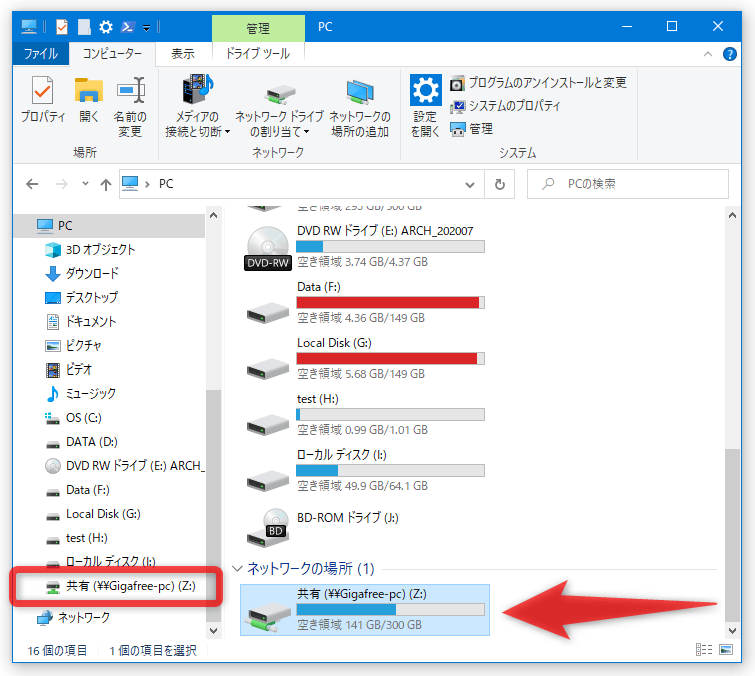
Task: Select the green Manage contextual tab
Action: (x=258, y=28)
